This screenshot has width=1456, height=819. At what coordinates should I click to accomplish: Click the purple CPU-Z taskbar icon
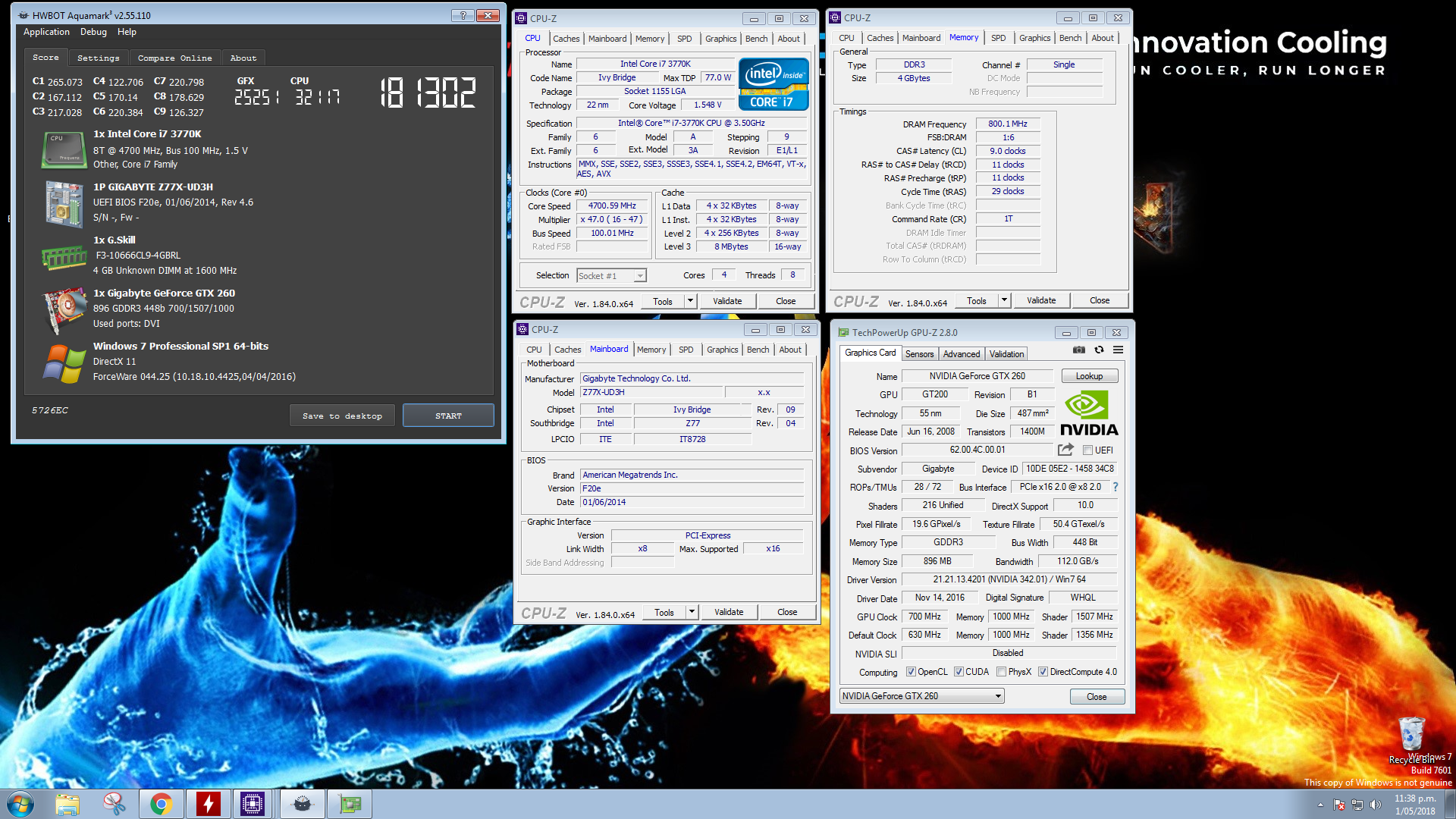click(x=253, y=804)
